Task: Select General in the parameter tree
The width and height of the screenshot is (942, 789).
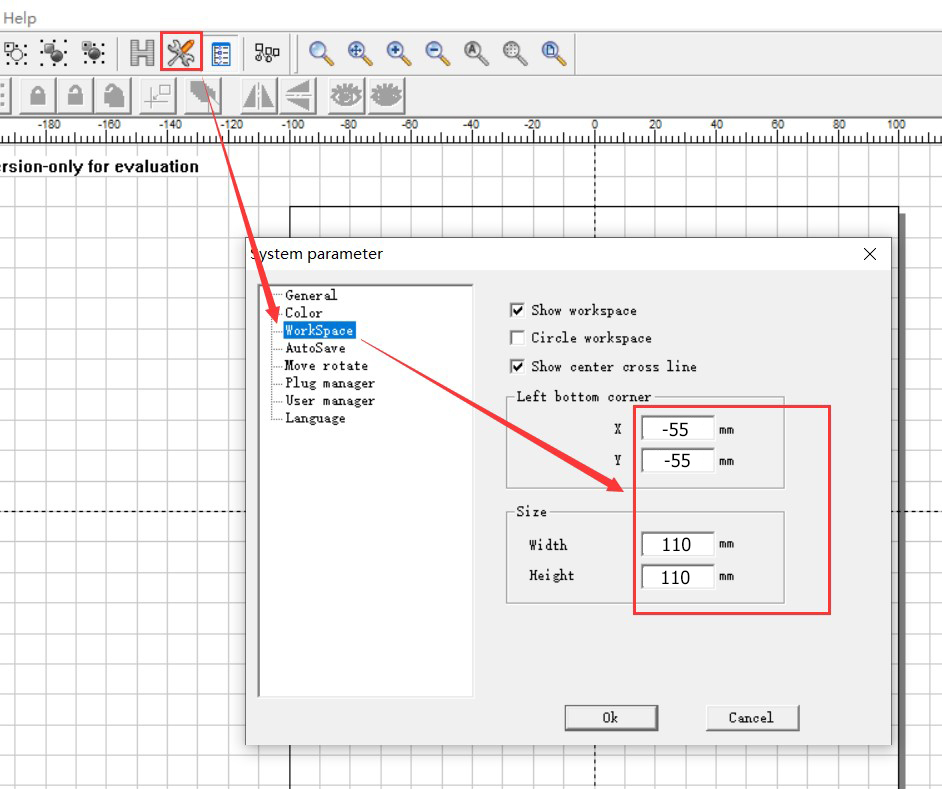Action: [311, 295]
